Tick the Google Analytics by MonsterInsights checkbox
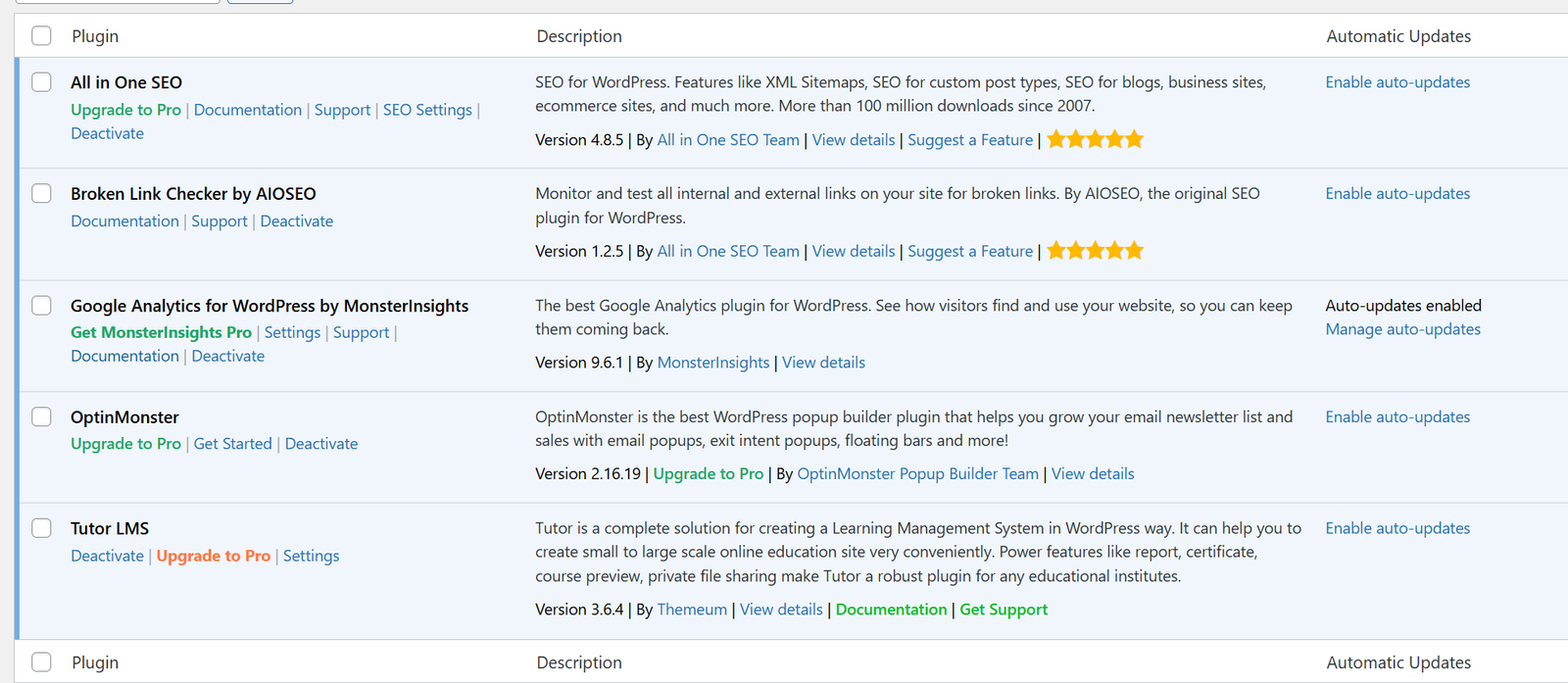The height and width of the screenshot is (683, 1568). 41,305
